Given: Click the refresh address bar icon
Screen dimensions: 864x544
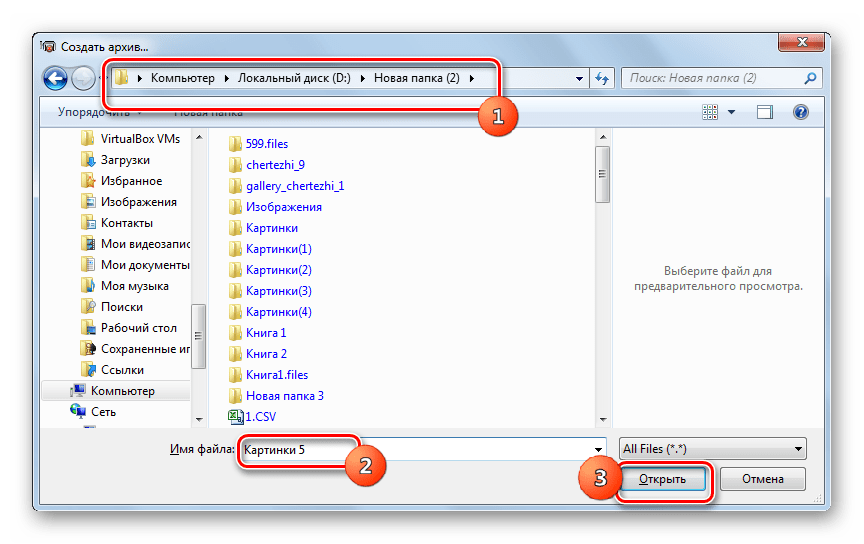Looking at the screenshot, I should click(602, 78).
